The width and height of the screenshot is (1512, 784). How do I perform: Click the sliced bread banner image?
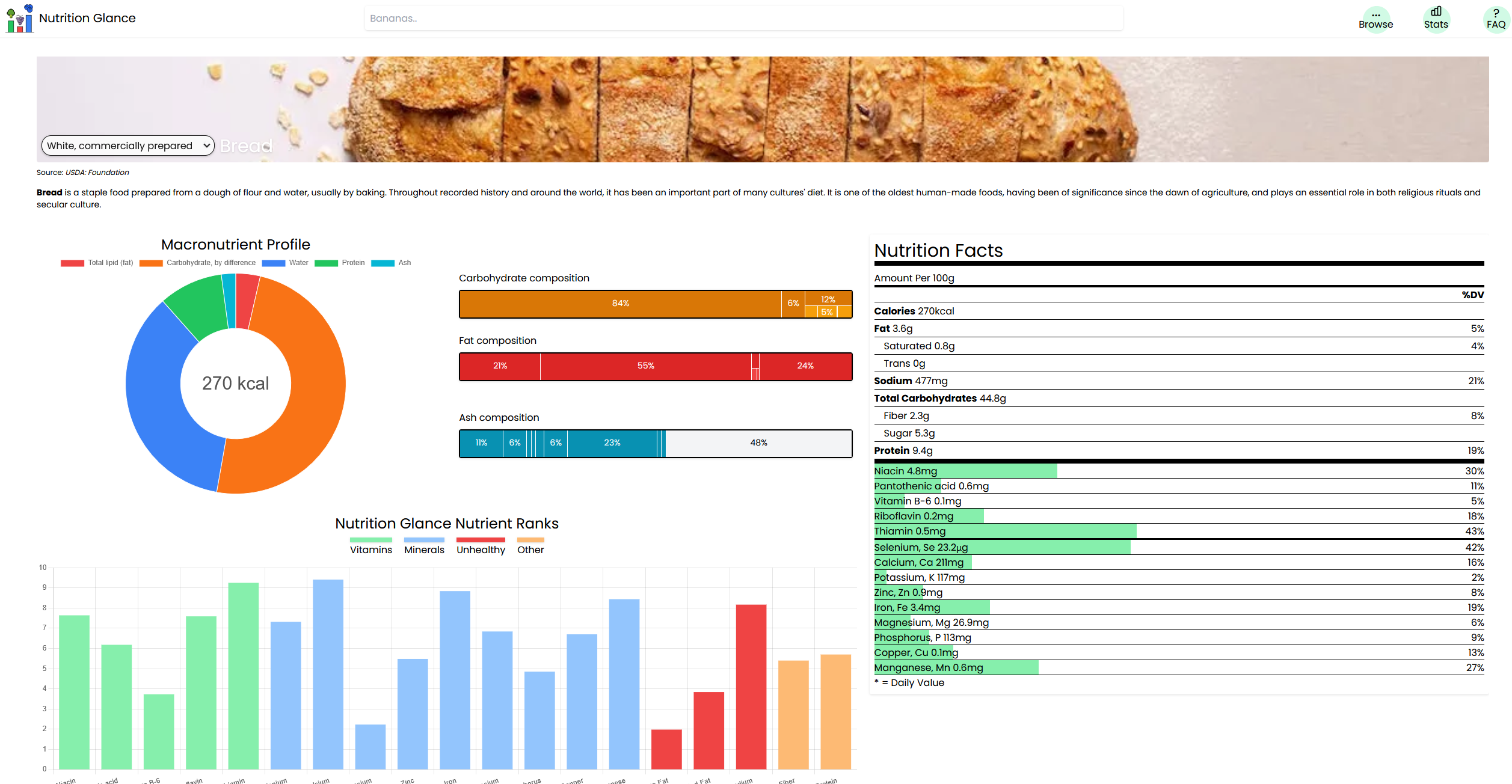[752, 108]
